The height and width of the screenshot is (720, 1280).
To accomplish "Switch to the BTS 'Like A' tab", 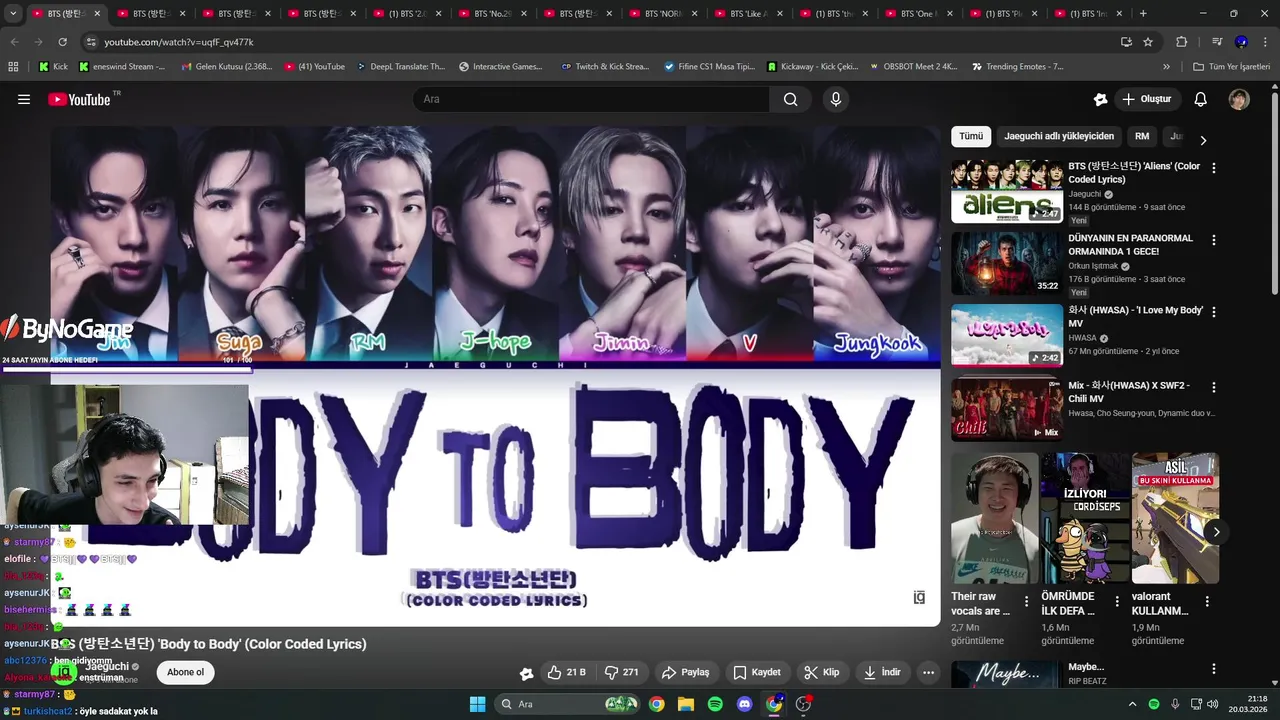I will point(749,14).
